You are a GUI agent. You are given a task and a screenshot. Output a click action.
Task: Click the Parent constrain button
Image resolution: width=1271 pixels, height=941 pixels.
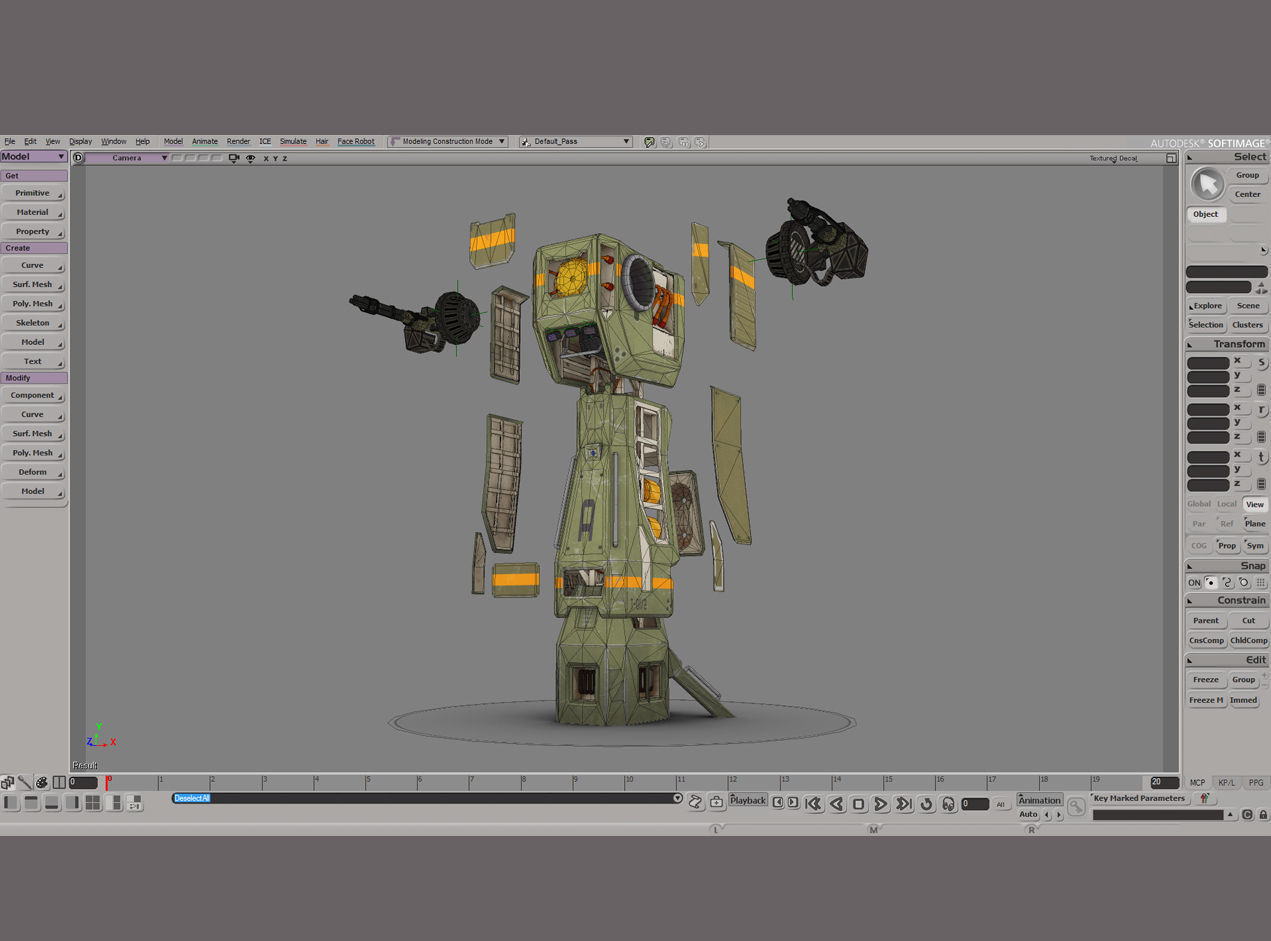click(x=1206, y=621)
